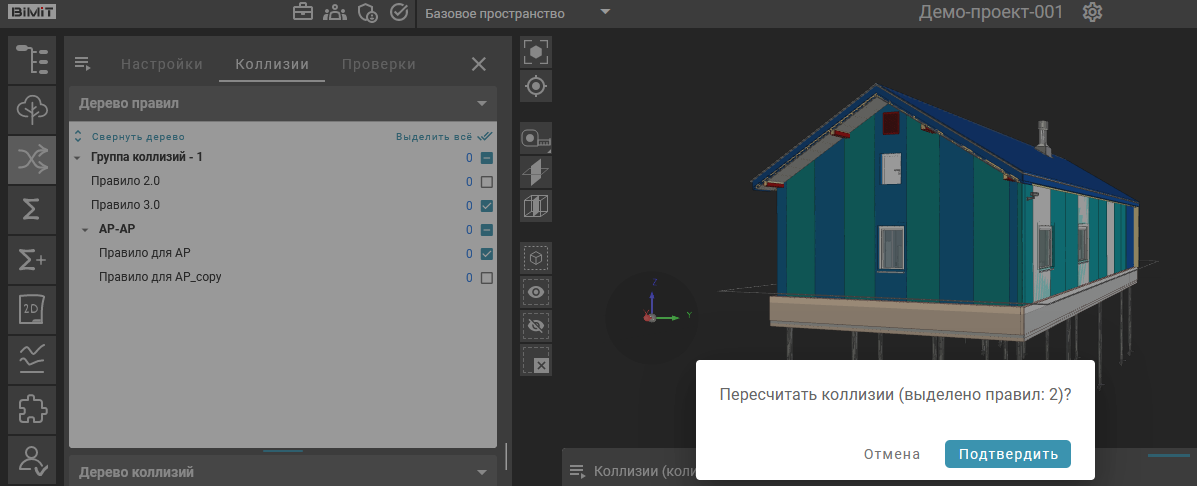Screen dimensions: 1197x486
Task: Open the model tree sidebar icon
Action: coord(31,59)
